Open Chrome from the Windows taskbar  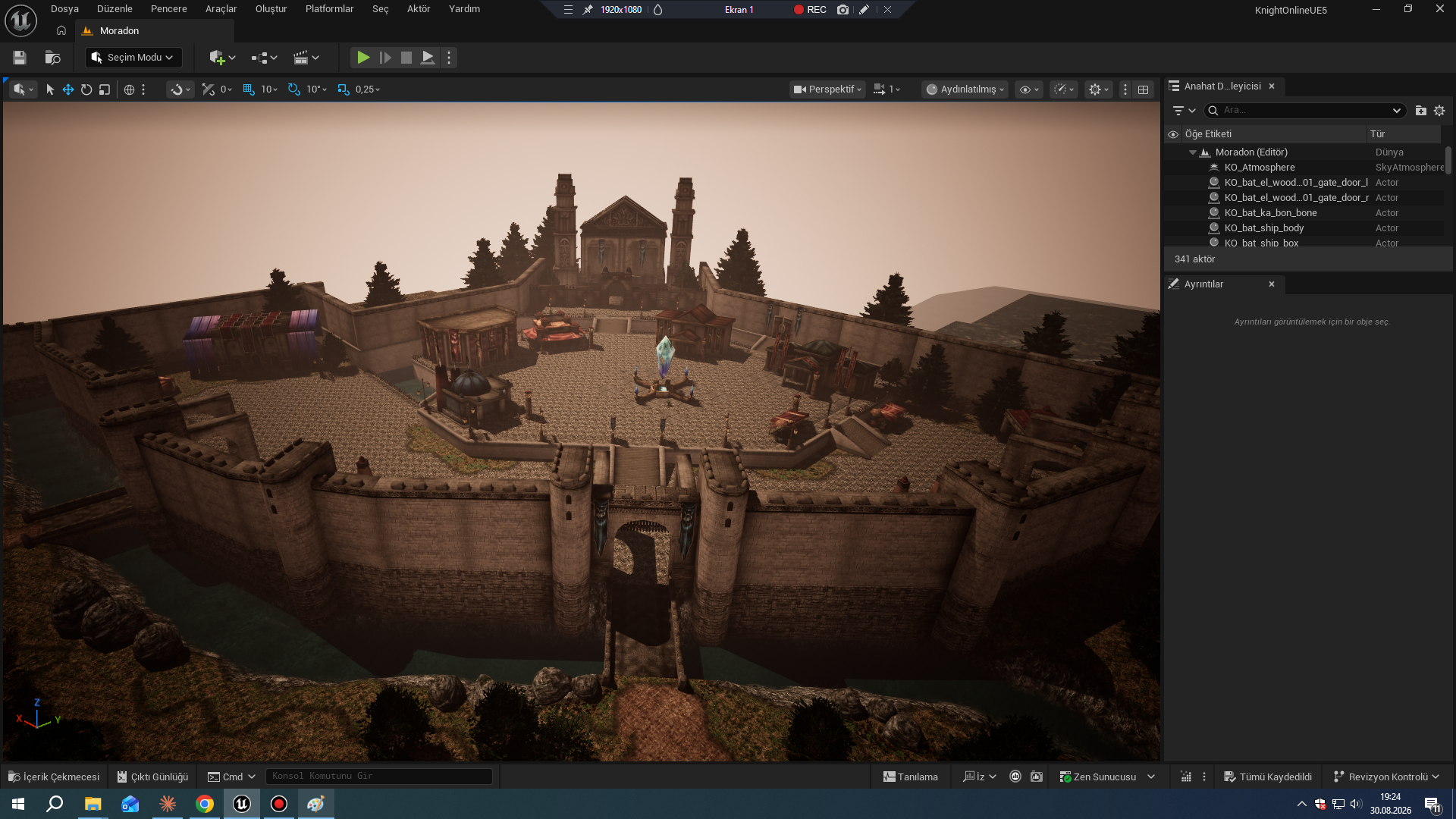pyautogui.click(x=205, y=804)
